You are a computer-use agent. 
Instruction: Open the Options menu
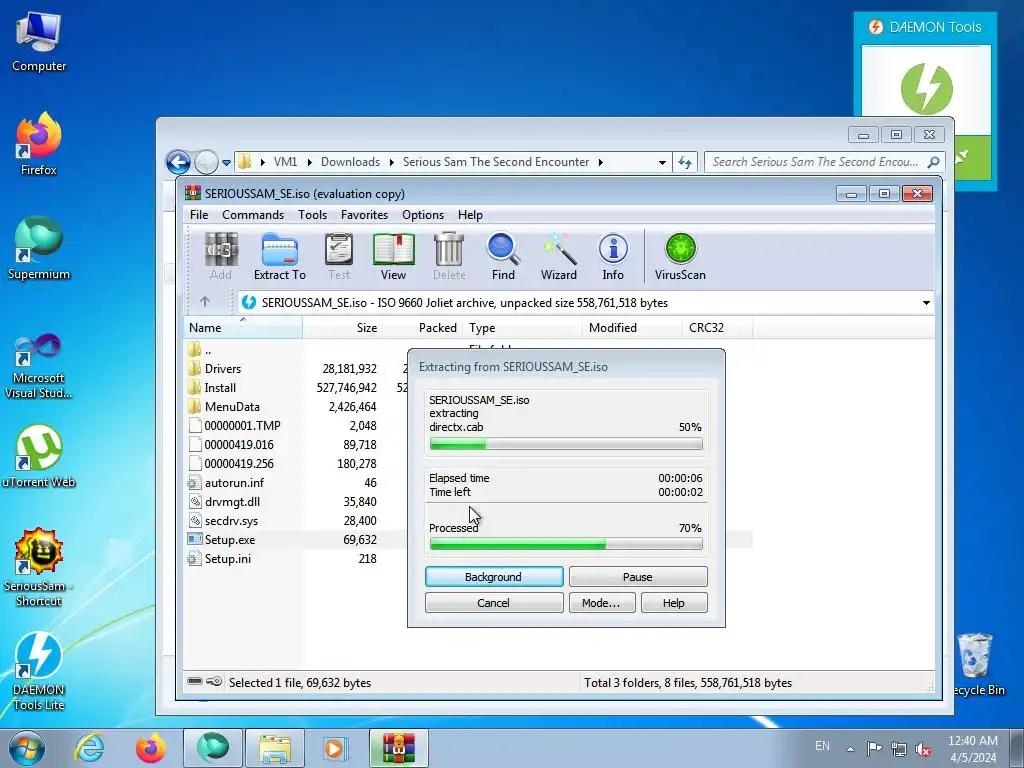[x=423, y=215]
